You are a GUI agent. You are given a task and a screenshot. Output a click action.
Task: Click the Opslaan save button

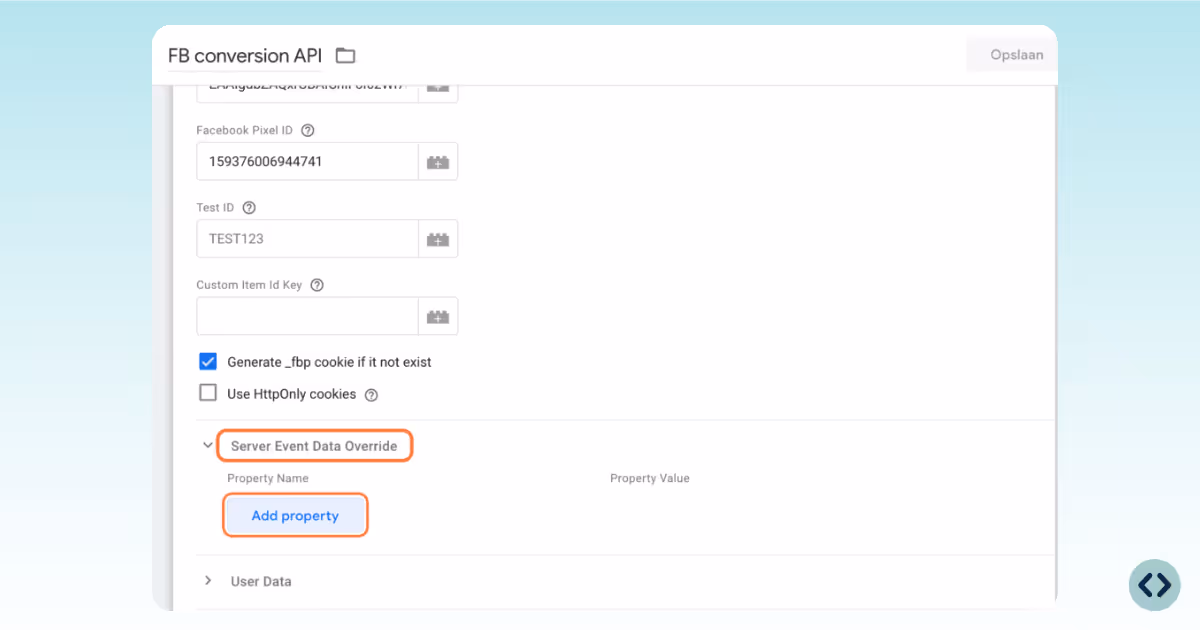click(1016, 55)
